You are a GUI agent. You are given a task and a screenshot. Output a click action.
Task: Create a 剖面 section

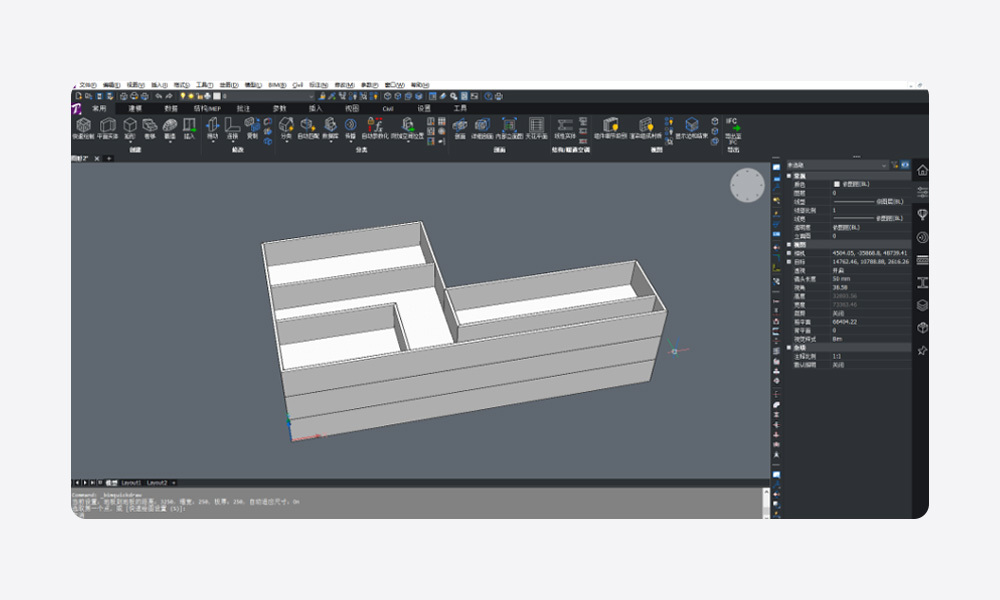[x=460, y=128]
